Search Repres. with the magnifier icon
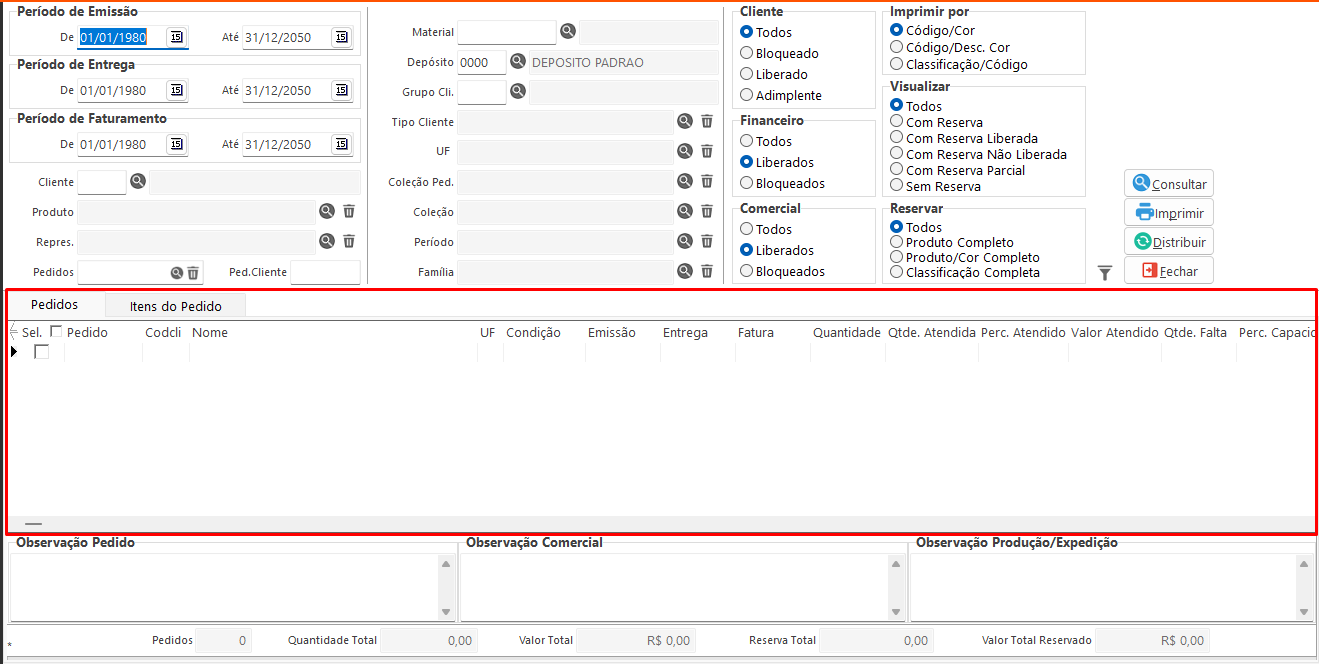Image resolution: width=1319 pixels, height=664 pixels. point(327,241)
